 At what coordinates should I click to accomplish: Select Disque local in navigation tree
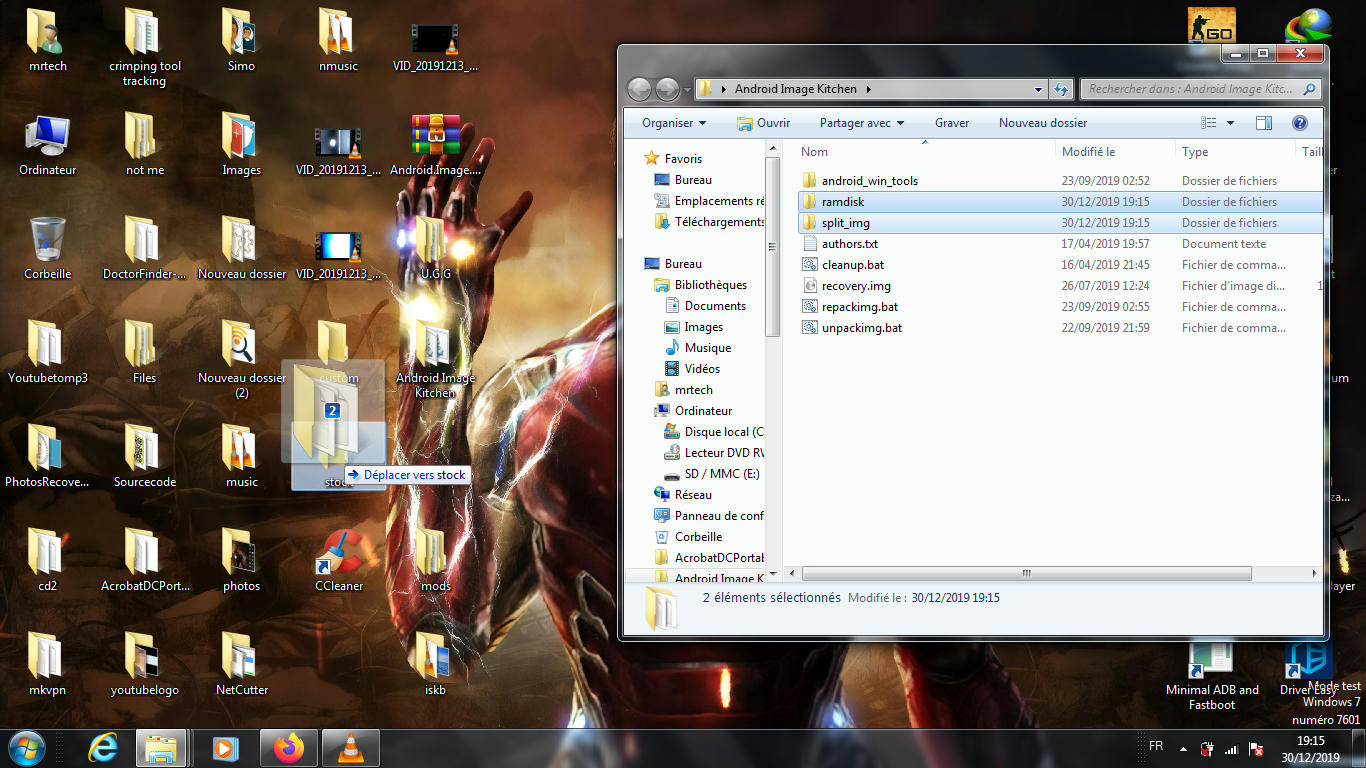click(723, 432)
